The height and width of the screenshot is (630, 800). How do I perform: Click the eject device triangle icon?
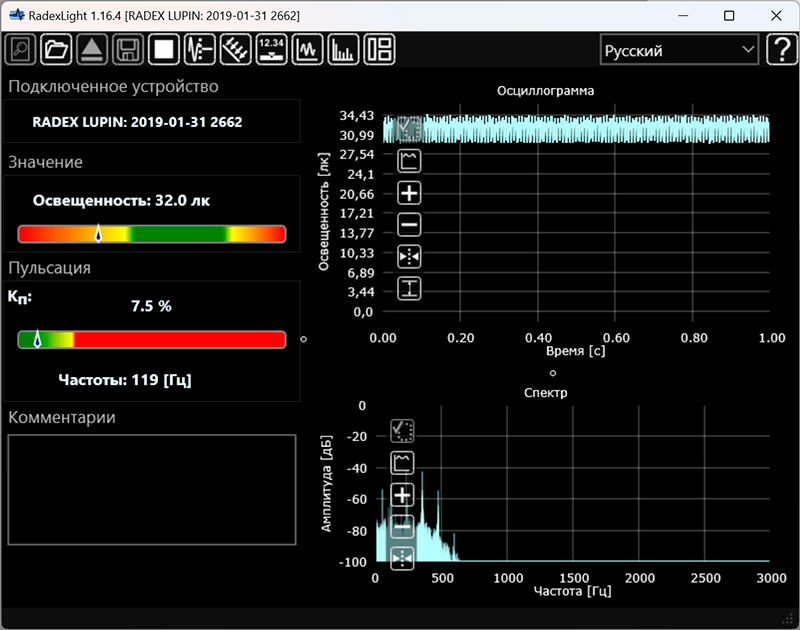click(x=92, y=49)
